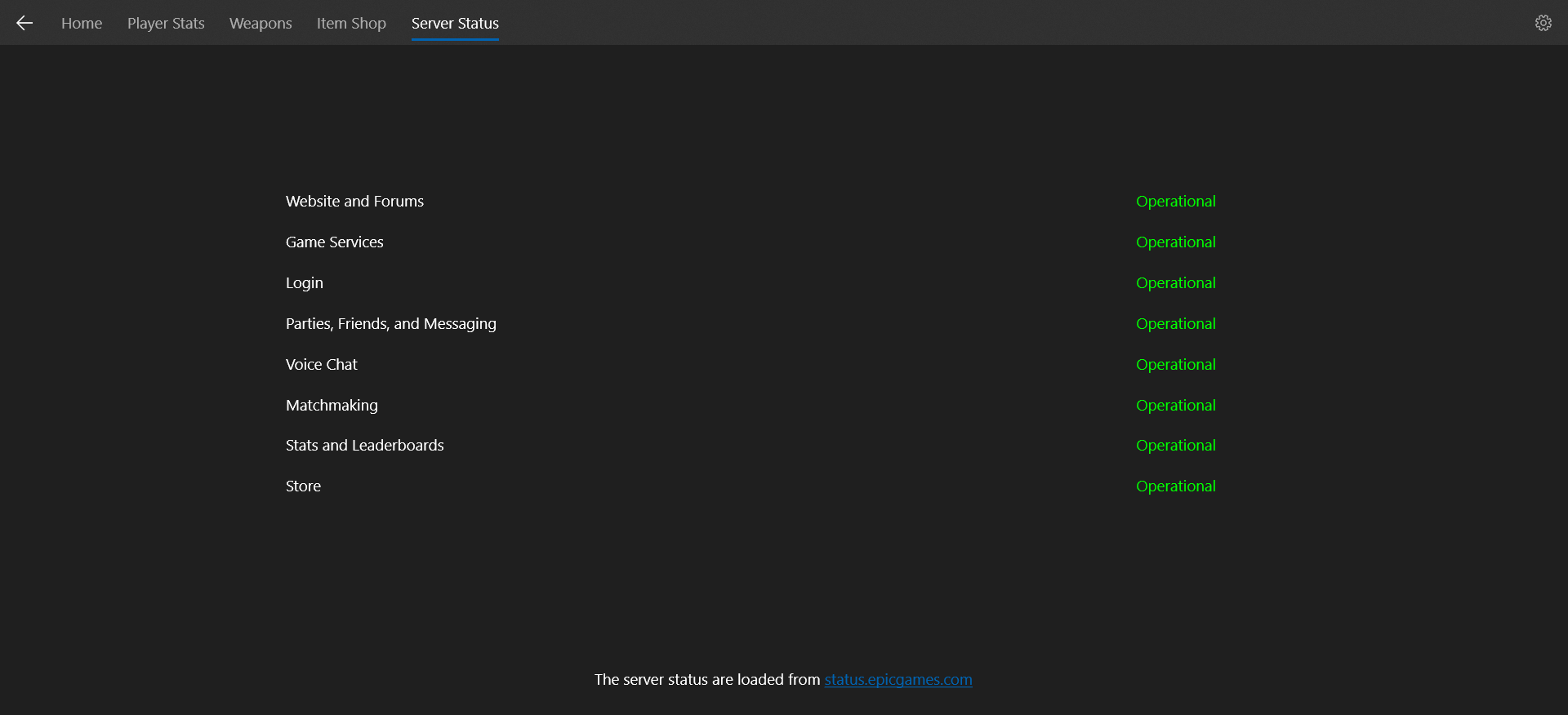The width and height of the screenshot is (1568, 715).
Task: Select the Store service entry
Action: [x=303, y=486]
